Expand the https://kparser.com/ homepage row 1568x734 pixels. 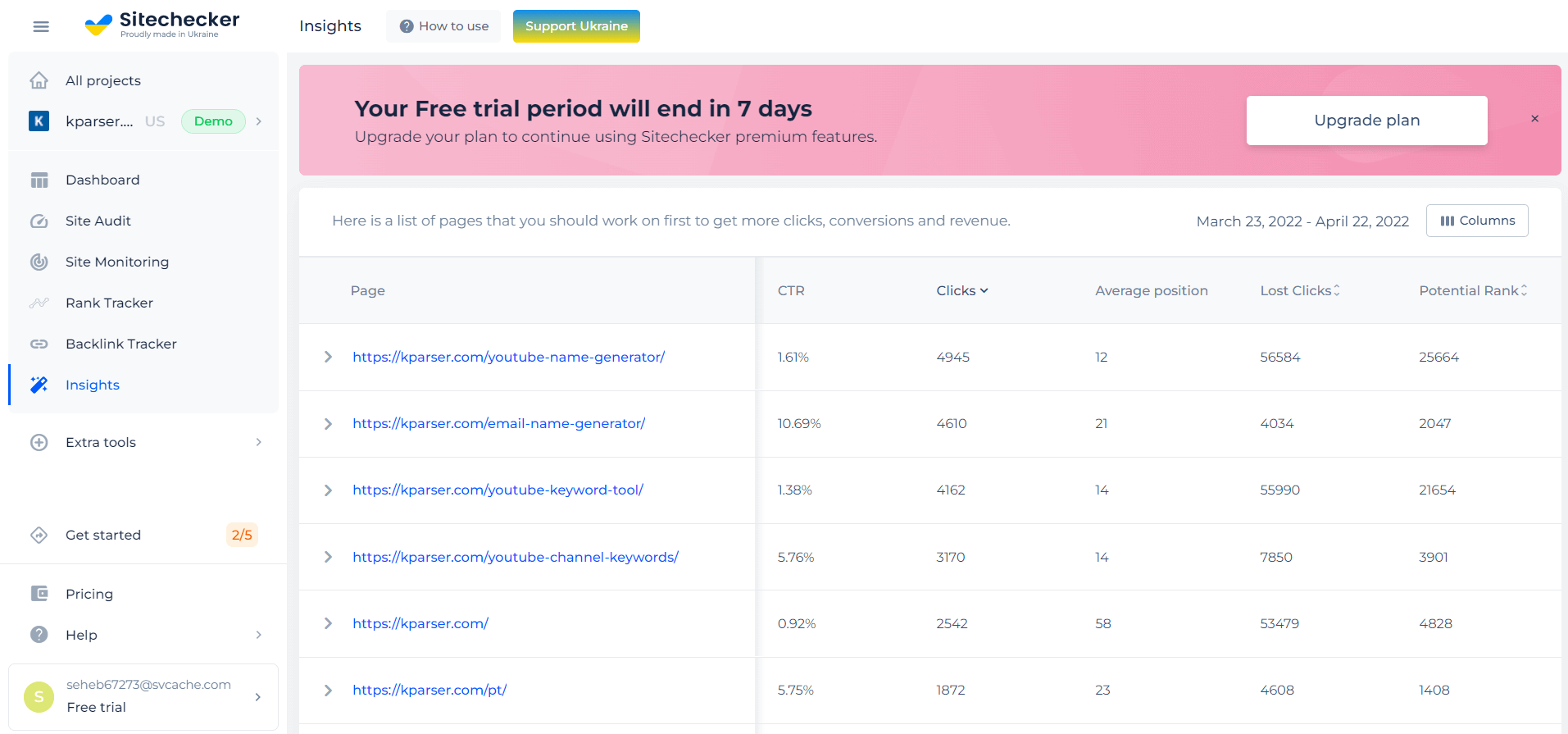point(328,623)
